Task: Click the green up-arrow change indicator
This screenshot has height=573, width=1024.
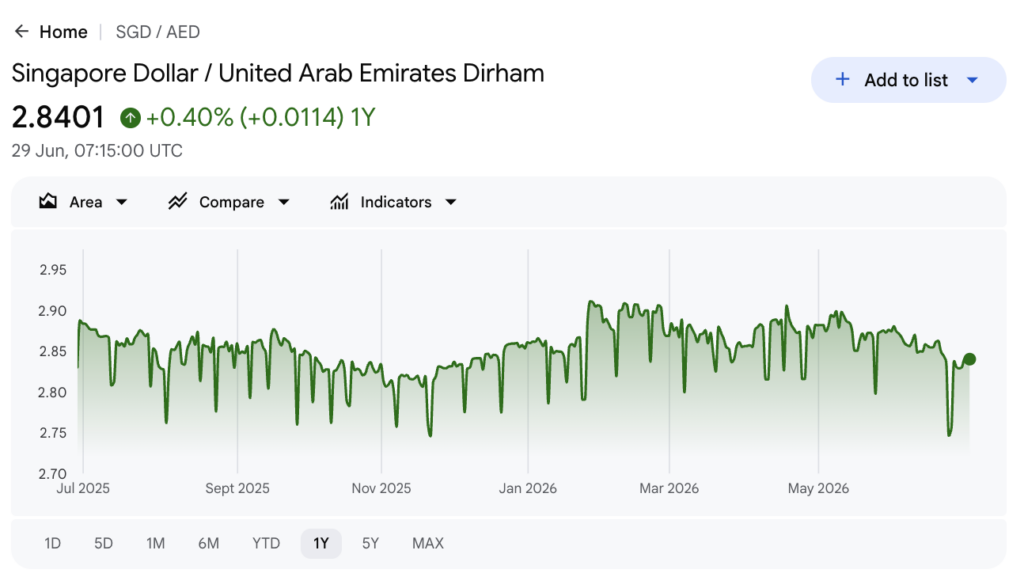Action: [x=131, y=118]
